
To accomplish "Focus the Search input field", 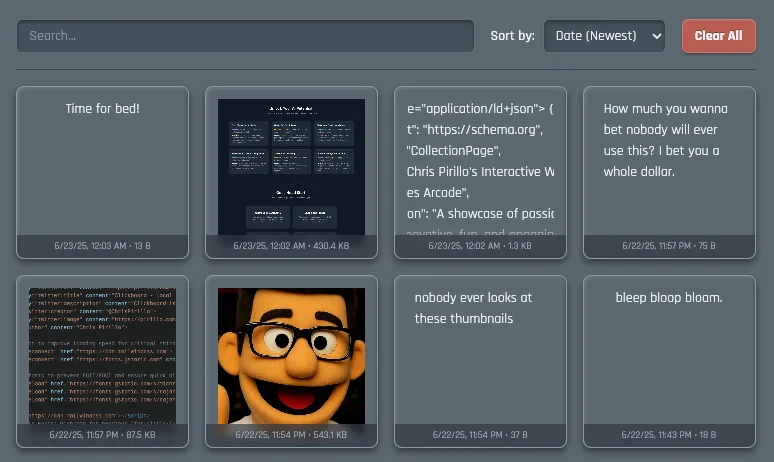I will tap(245, 36).
